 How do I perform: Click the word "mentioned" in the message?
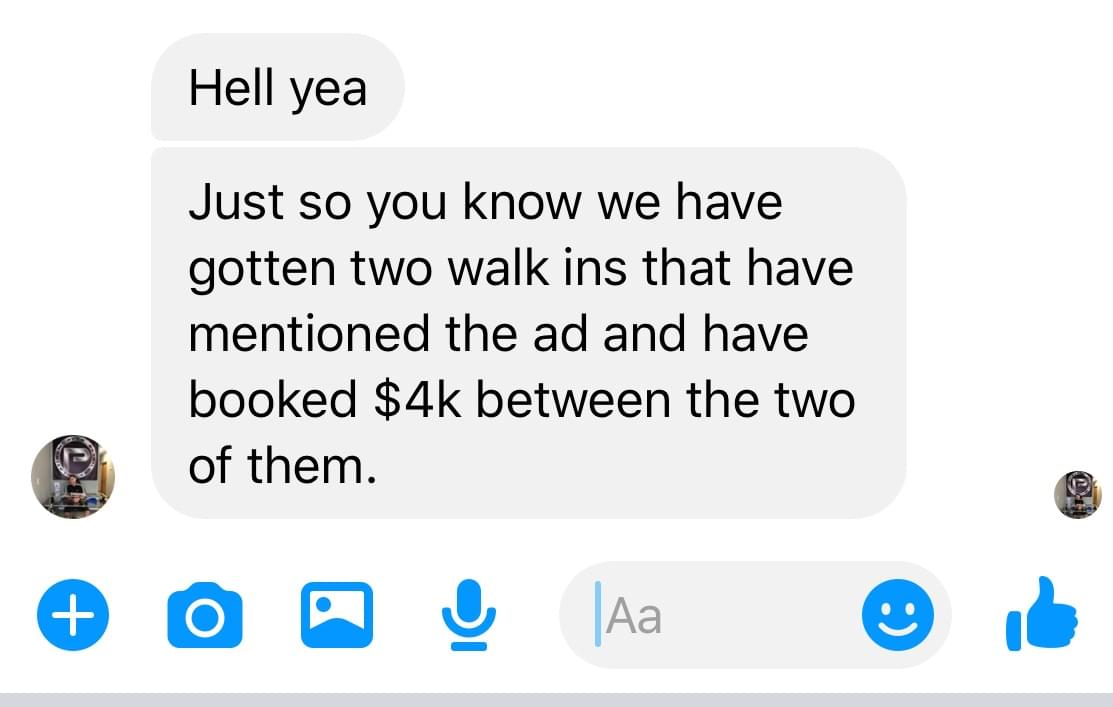[x=309, y=334]
